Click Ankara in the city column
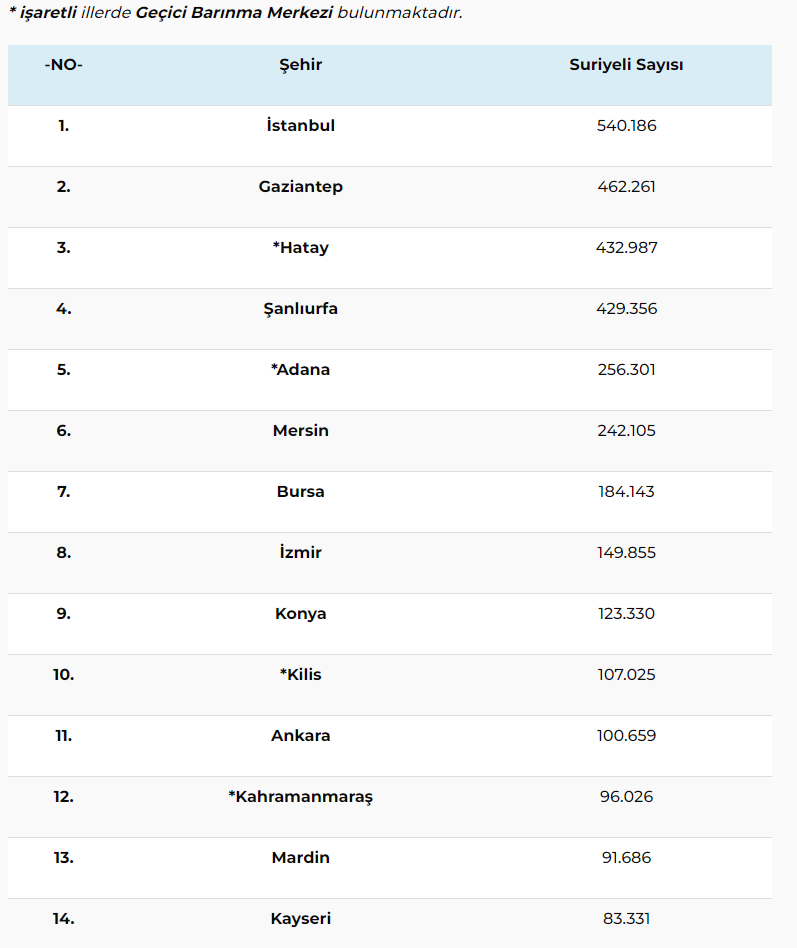The height and width of the screenshot is (948, 797). pos(300,735)
